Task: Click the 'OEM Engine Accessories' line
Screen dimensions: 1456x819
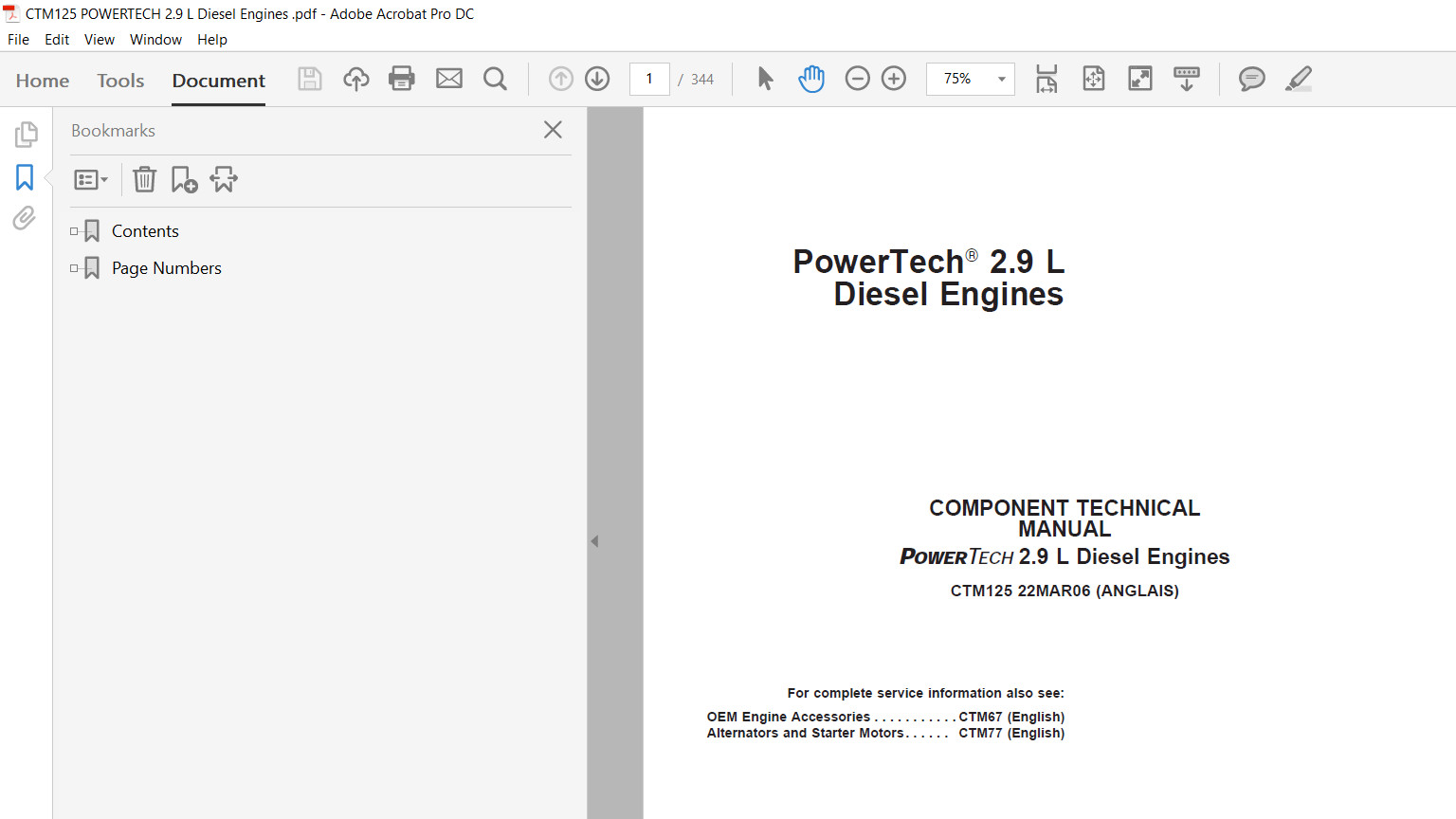Action: [885, 717]
